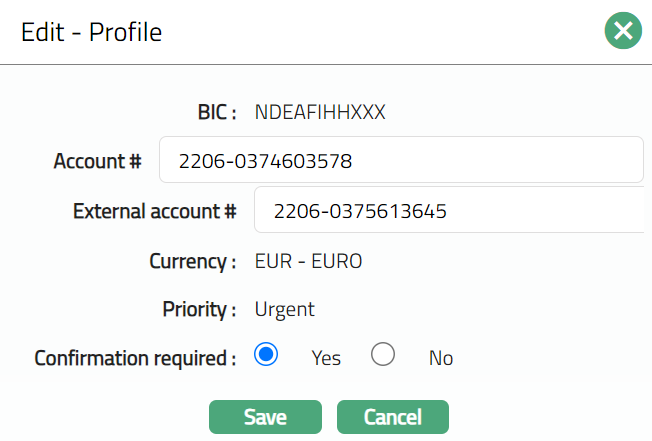652x441 pixels.
Task: Click the Save button
Action: (265, 417)
